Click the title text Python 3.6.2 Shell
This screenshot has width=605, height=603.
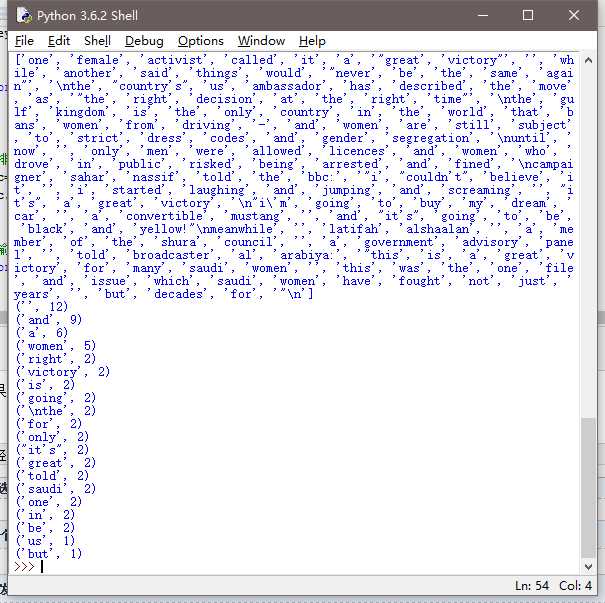[87, 15]
